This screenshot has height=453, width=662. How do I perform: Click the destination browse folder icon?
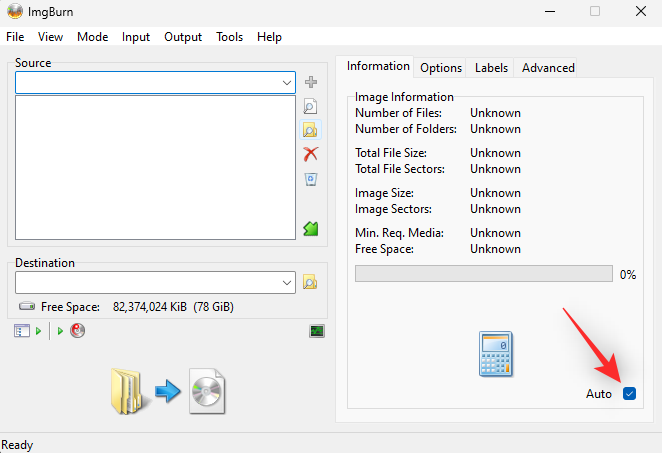(x=310, y=282)
